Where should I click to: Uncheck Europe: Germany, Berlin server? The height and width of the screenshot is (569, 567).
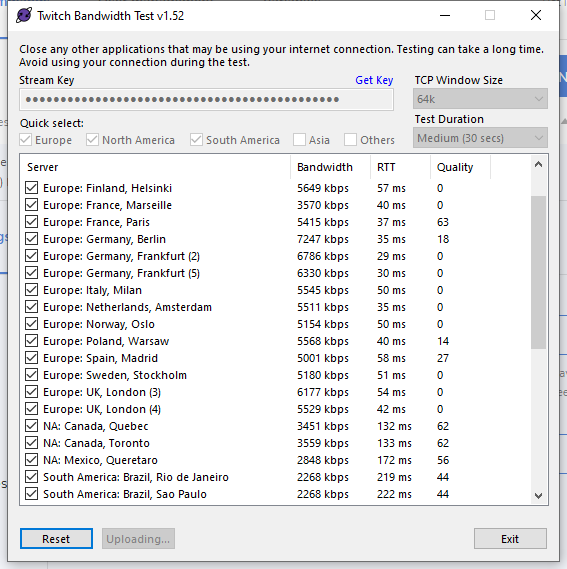(x=32, y=239)
